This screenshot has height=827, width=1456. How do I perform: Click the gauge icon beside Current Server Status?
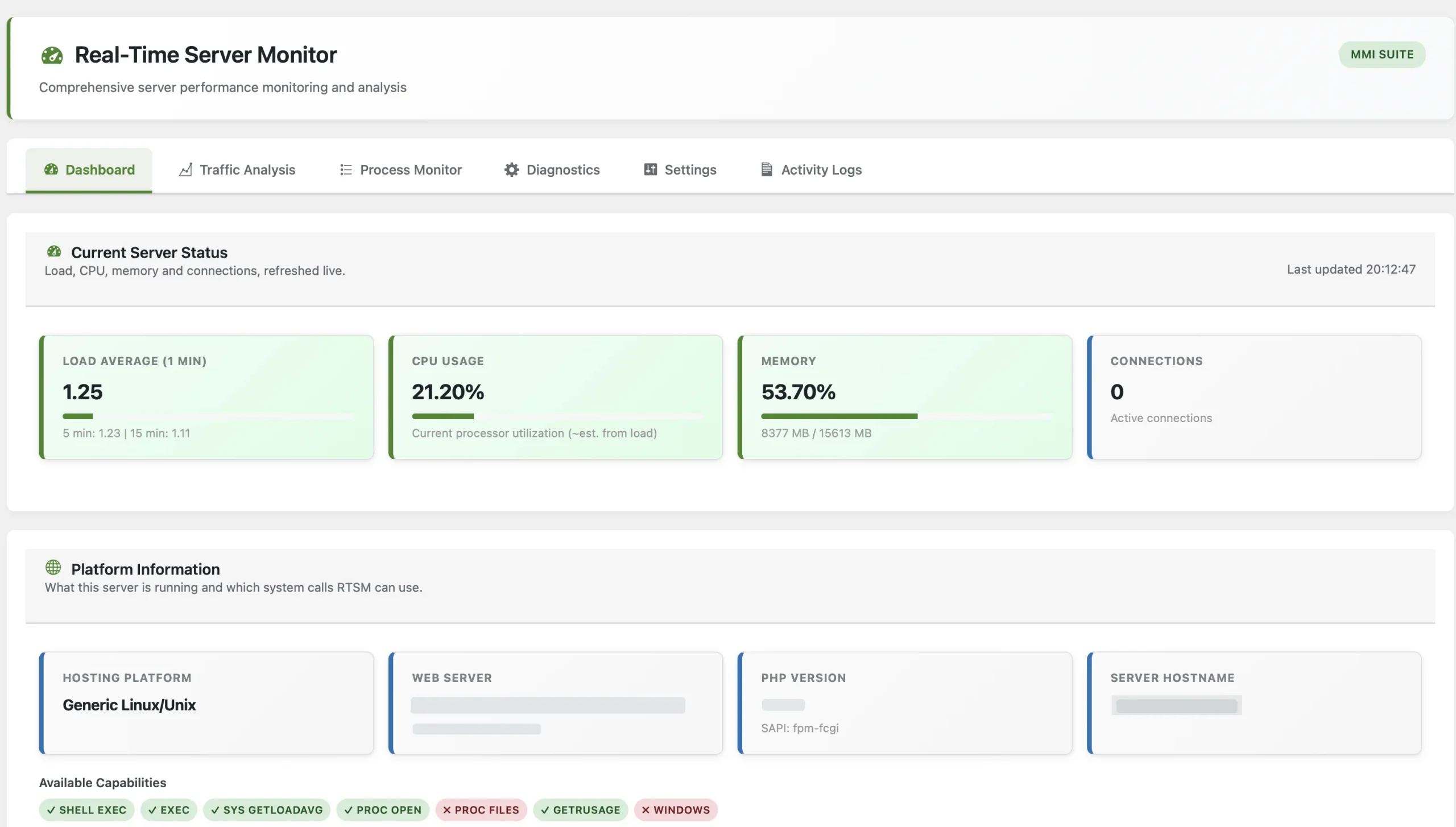coord(54,251)
